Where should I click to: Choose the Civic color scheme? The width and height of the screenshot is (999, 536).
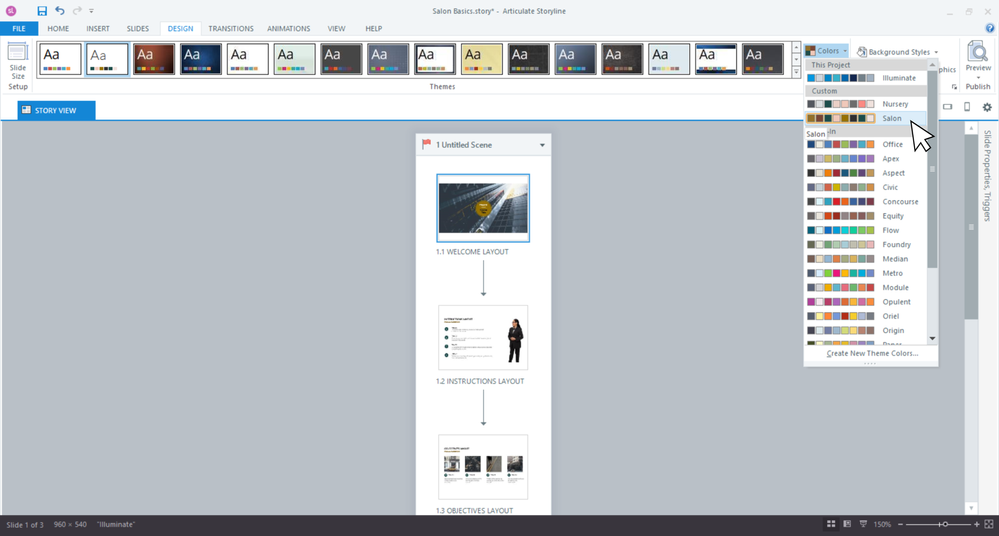[x=866, y=187]
